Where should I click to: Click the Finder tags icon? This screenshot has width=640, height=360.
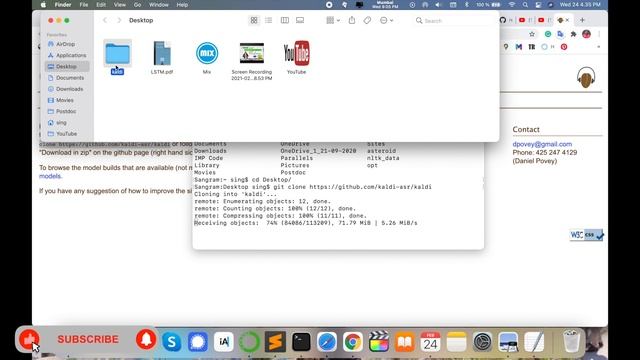click(367, 20)
